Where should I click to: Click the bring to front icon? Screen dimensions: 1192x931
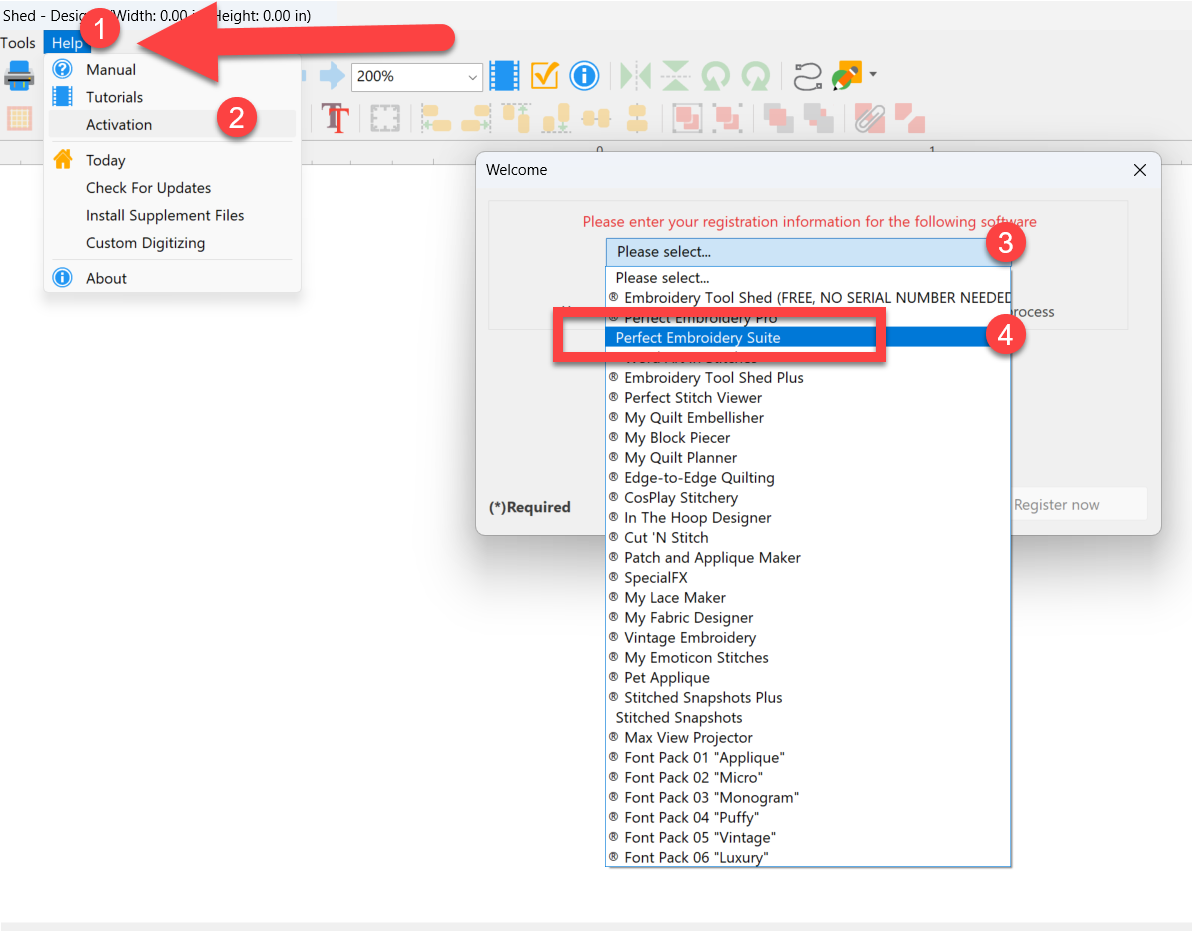778,119
